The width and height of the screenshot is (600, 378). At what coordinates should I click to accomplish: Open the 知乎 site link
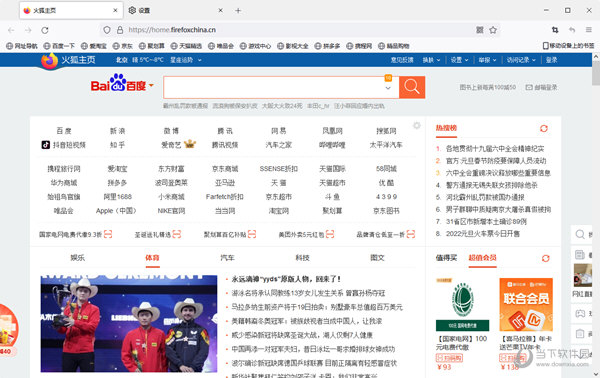click(117, 145)
